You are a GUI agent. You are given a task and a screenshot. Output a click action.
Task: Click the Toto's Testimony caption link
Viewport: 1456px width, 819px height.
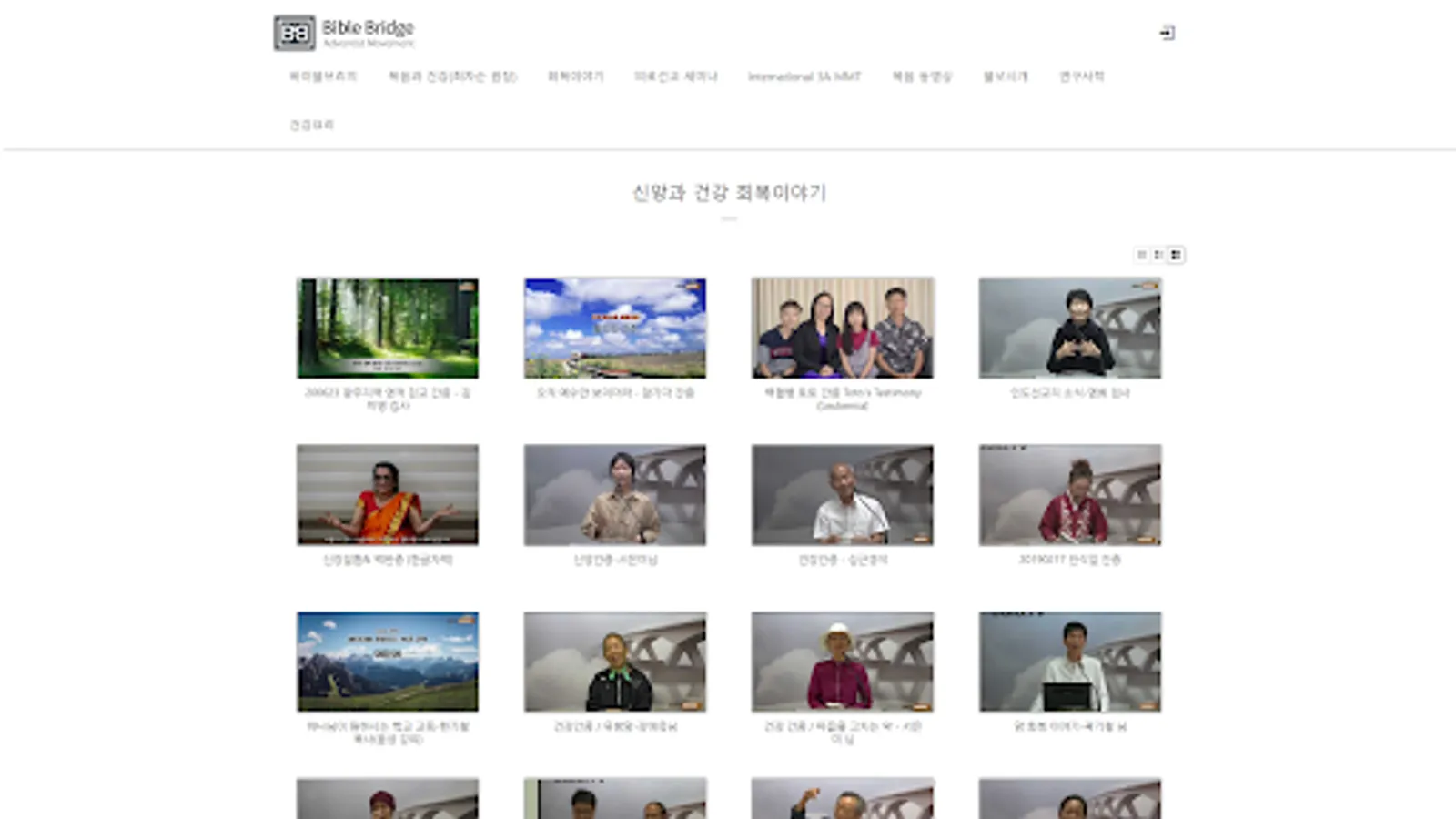pyautogui.click(x=843, y=399)
